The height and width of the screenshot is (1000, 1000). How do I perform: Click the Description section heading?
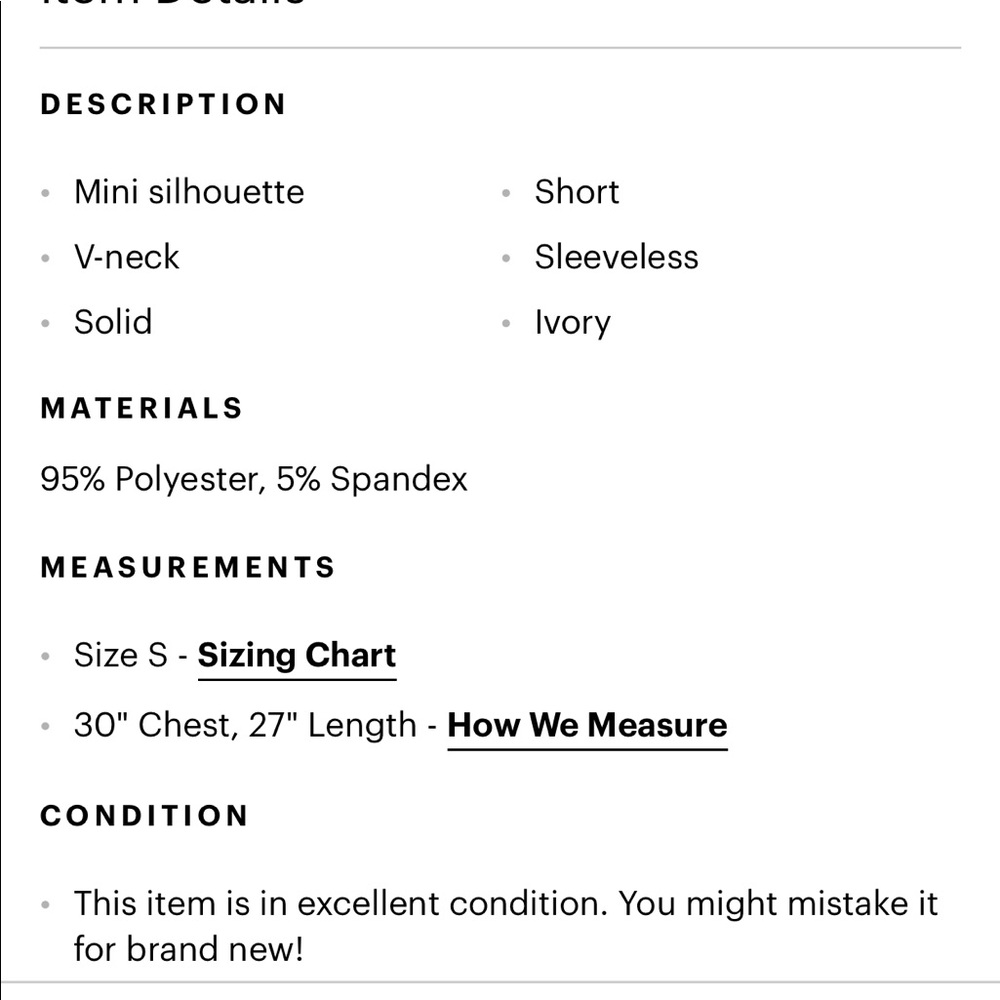[x=164, y=104]
